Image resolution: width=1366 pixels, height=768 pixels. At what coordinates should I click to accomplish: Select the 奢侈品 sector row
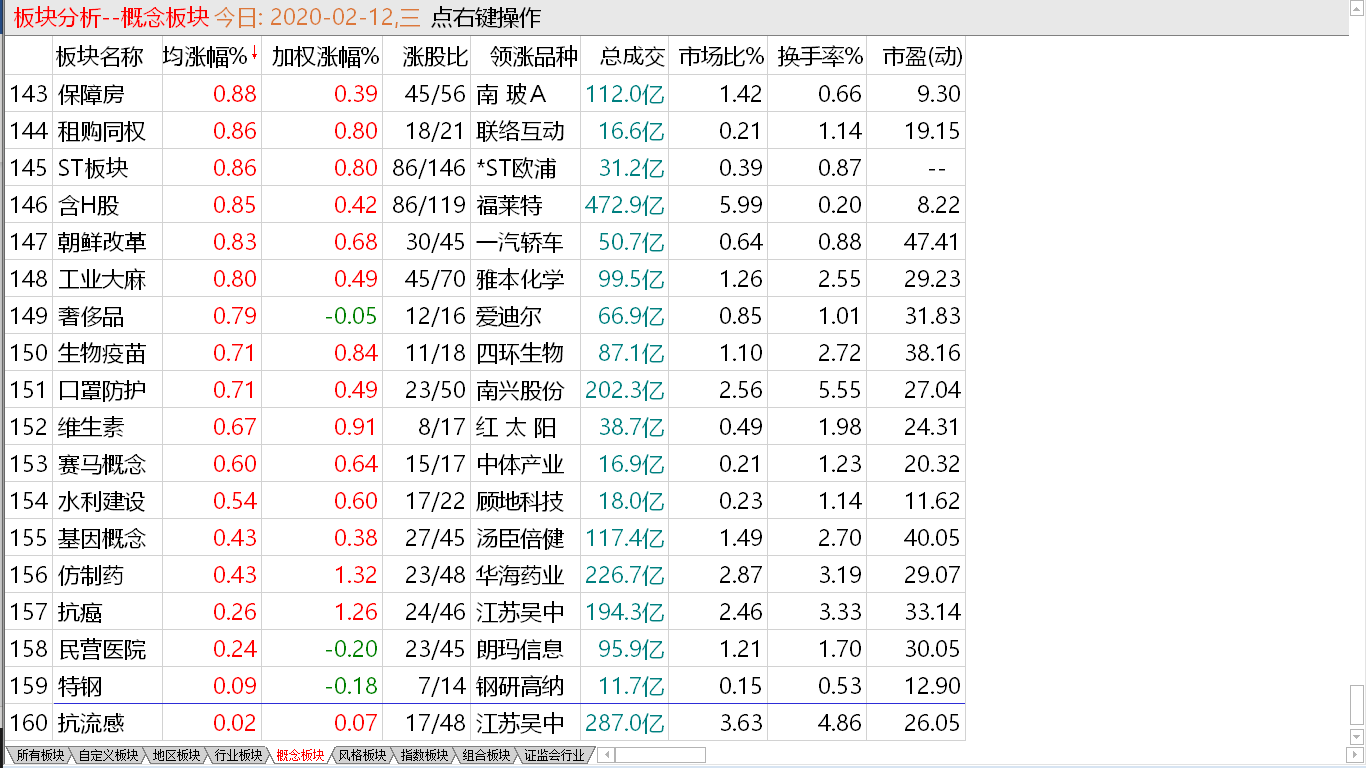click(x=485, y=316)
